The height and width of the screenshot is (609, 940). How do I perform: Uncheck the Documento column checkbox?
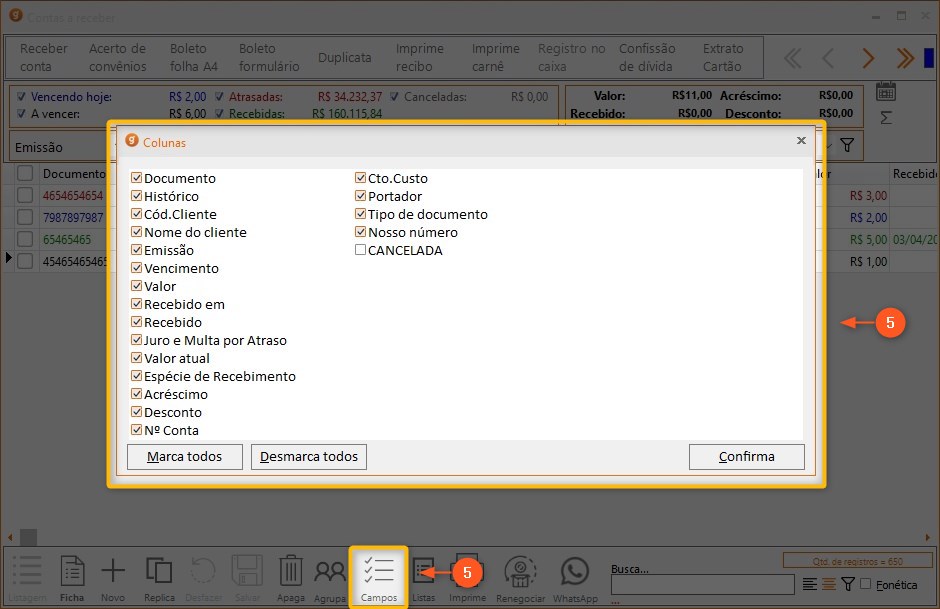coord(137,179)
